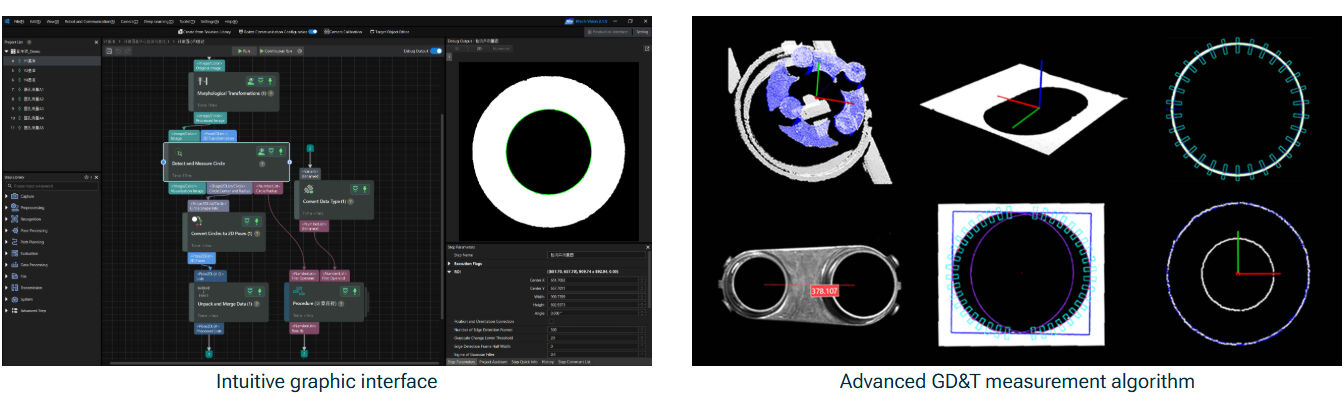Viewport: 1344px width, 420px height.
Task: Click the Advanced Step category icon
Action: coord(14,309)
